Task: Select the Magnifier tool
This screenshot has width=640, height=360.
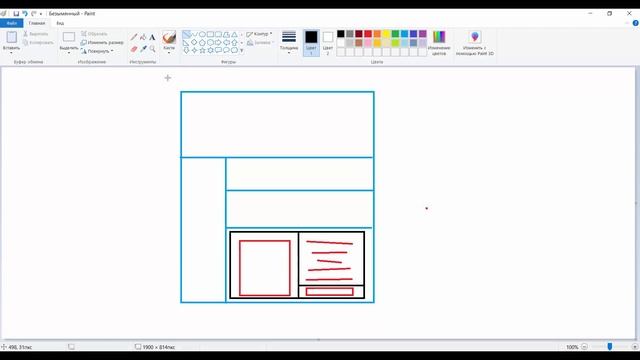Action: pos(152,49)
